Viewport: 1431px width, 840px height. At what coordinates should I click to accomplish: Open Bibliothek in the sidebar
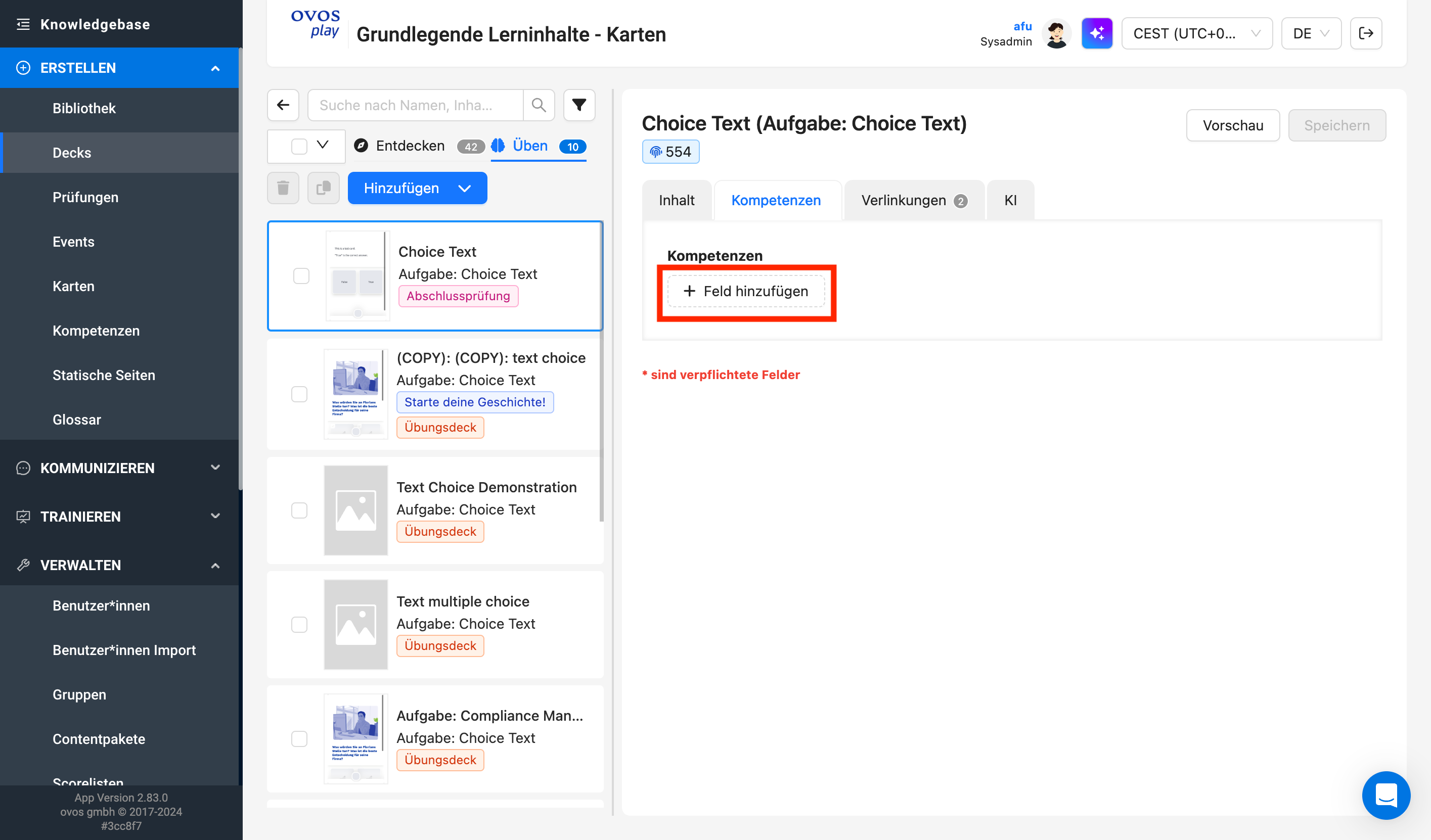[x=119, y=108]
